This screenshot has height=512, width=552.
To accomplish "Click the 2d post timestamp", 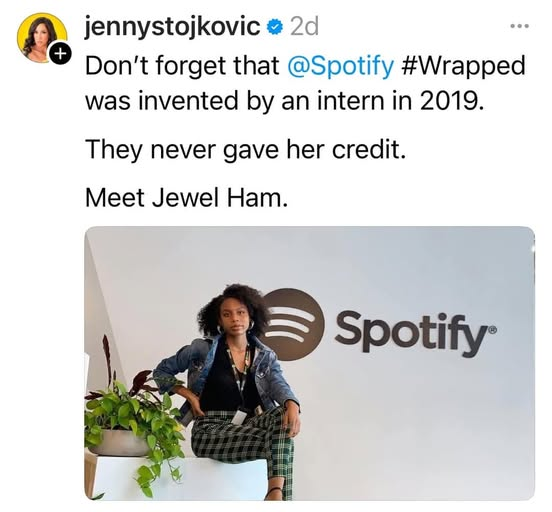I will click(x=305, y=27).
